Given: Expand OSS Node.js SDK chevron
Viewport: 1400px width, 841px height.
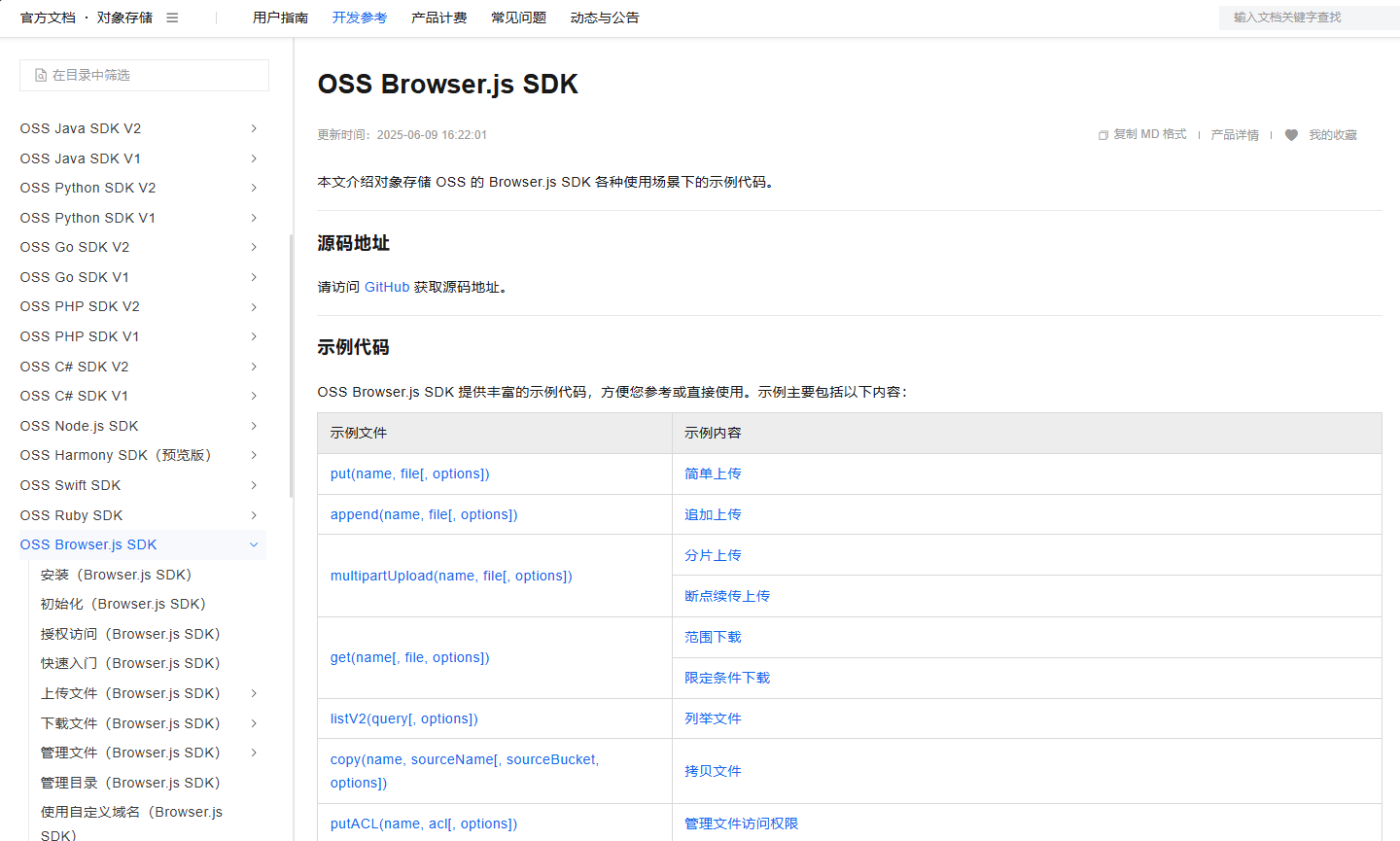Looking at the screenshot, I should point(254,426).
